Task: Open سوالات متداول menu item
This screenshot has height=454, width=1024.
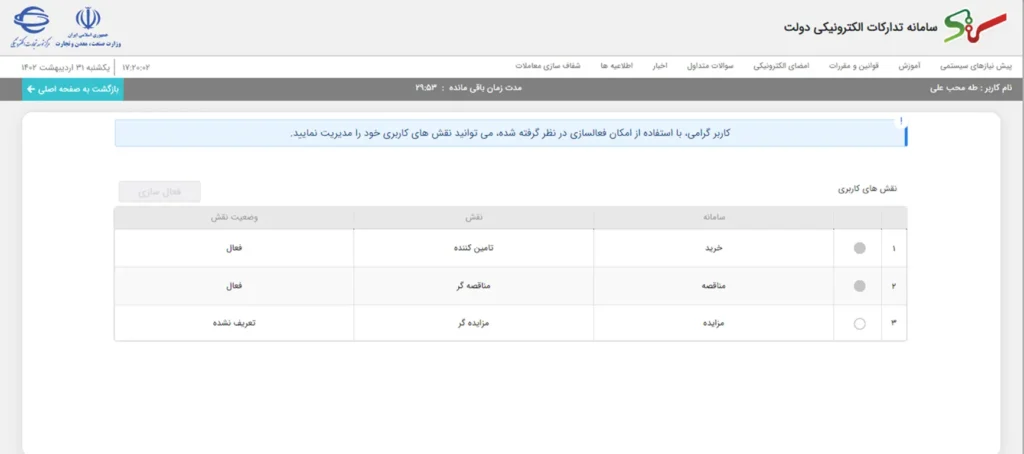Action: (711, 67)
